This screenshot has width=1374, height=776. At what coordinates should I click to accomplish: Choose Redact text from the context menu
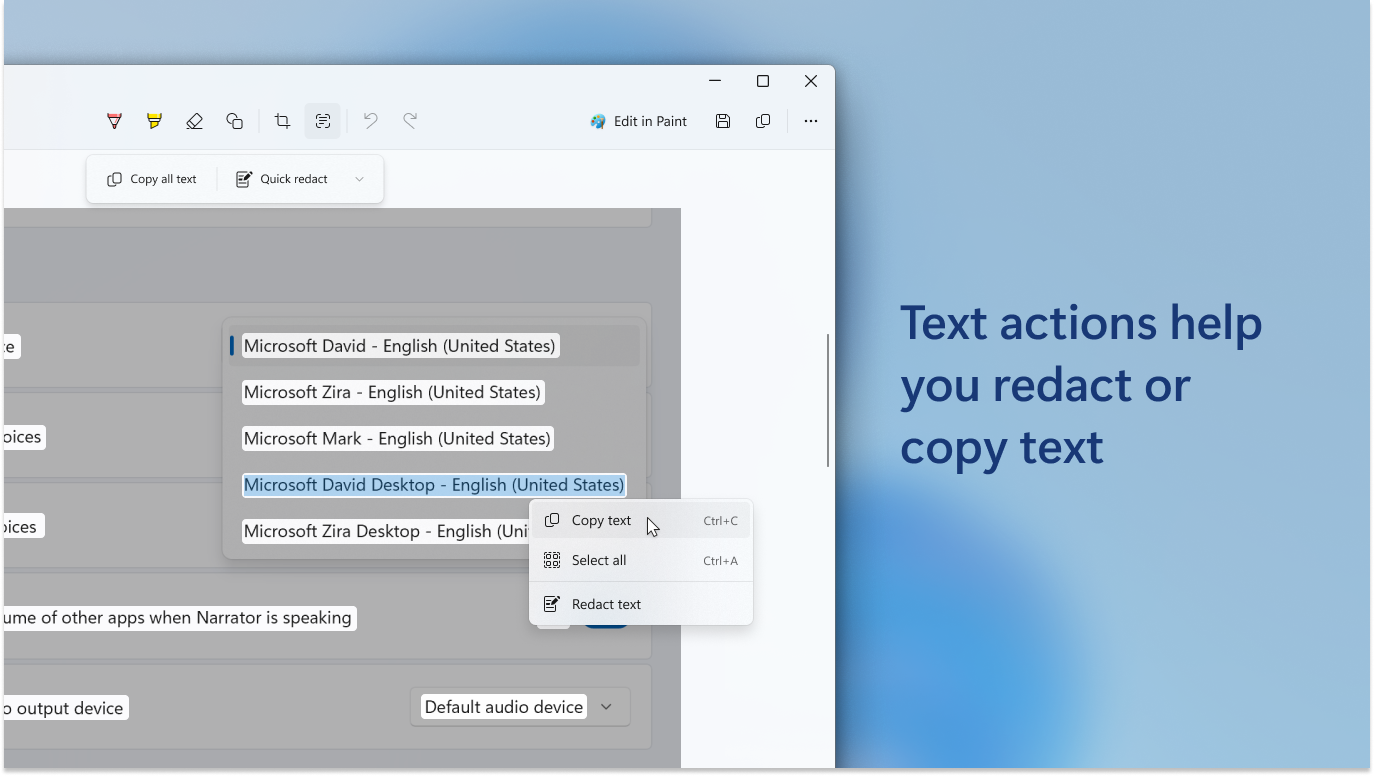604,603
